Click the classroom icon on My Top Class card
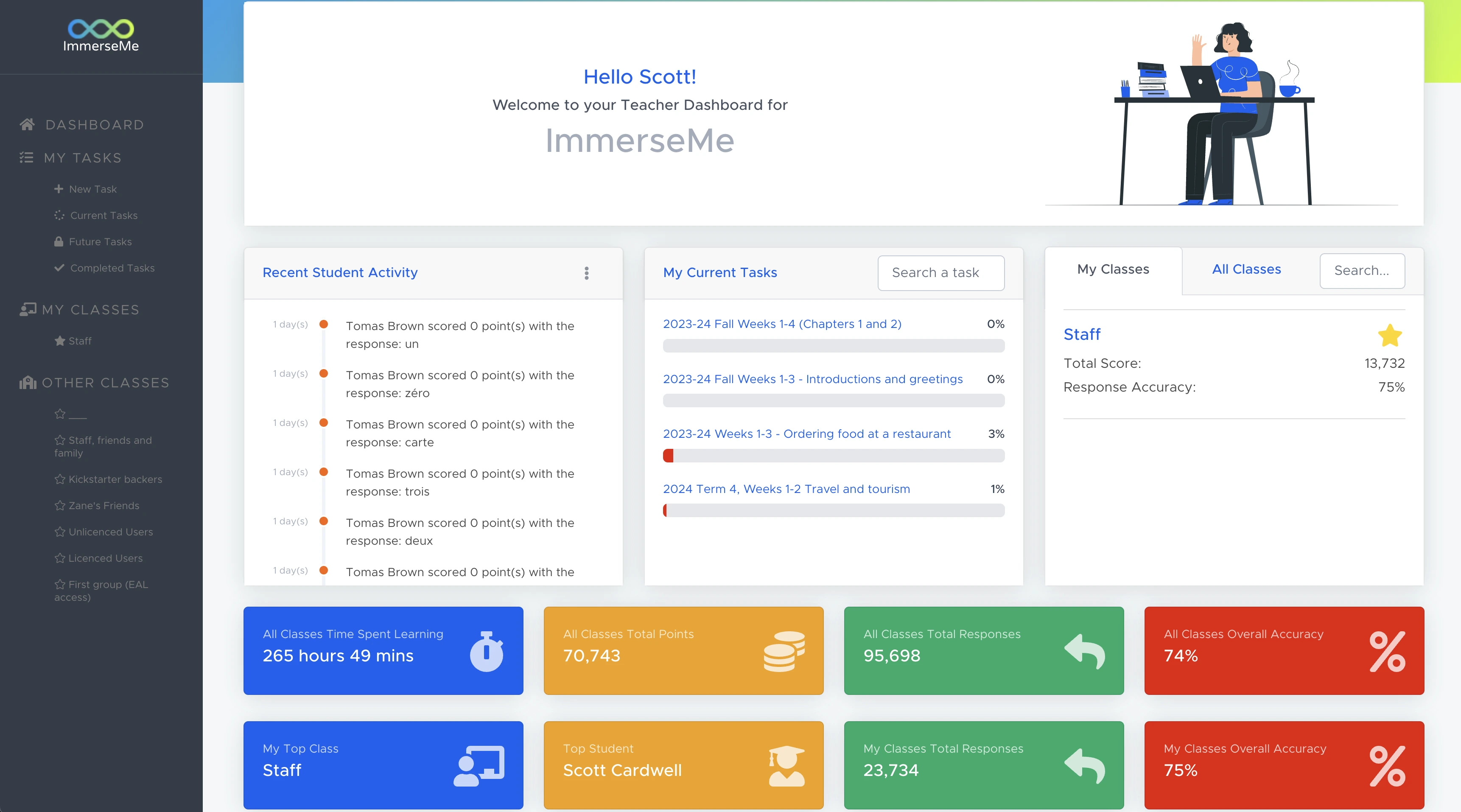Screen dimensions: 1461x812 coord(479,765)
